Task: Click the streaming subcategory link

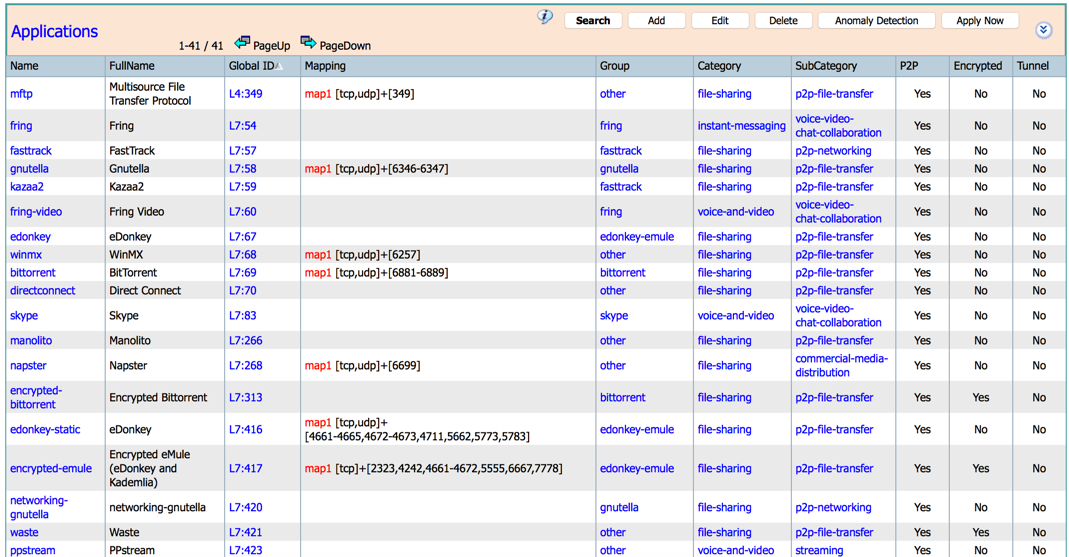Action: (819, 550)
